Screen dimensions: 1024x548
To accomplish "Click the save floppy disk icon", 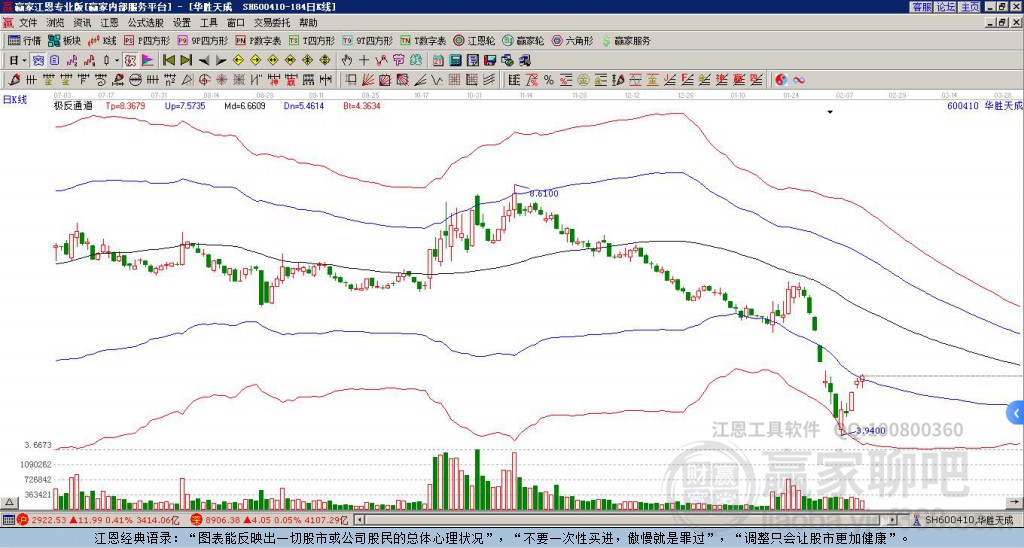I will [490, 61].
